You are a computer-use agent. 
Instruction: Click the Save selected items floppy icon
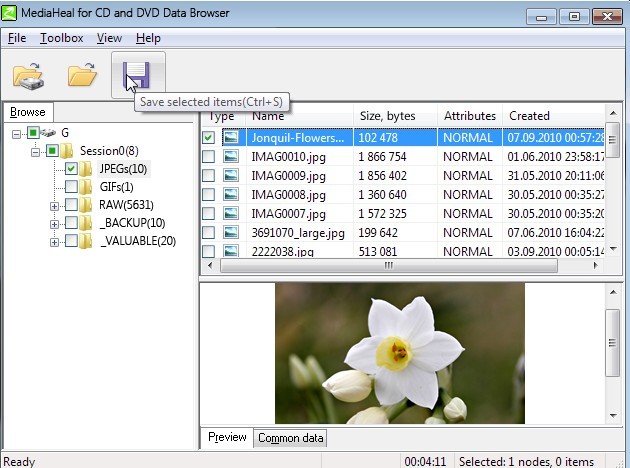pos(137,75)
